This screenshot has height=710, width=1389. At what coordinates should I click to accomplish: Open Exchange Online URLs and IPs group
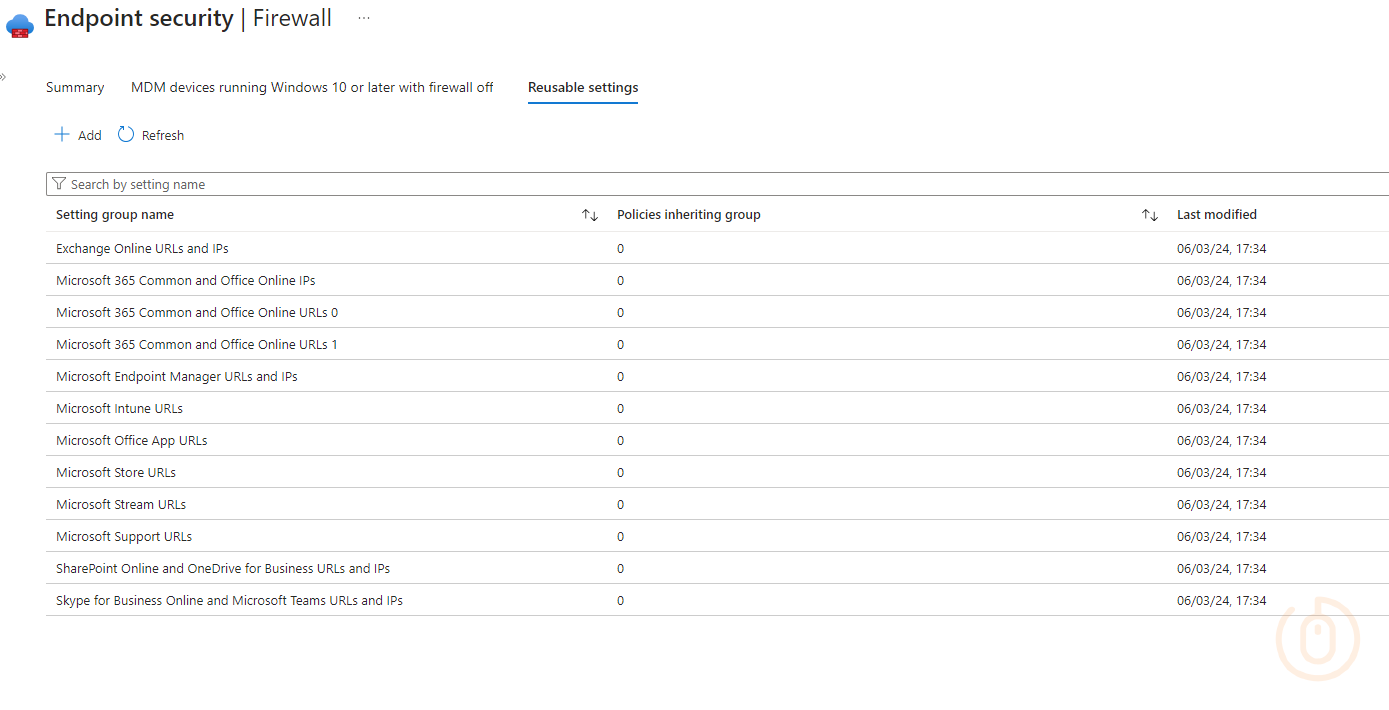(x=142, y=248)
